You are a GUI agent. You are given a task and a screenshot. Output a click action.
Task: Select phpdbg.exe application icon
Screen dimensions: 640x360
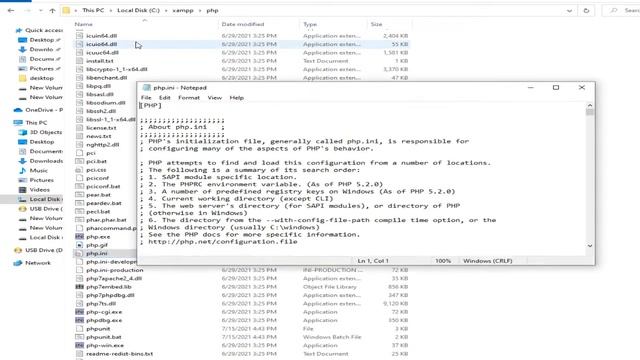coord(79,320)
